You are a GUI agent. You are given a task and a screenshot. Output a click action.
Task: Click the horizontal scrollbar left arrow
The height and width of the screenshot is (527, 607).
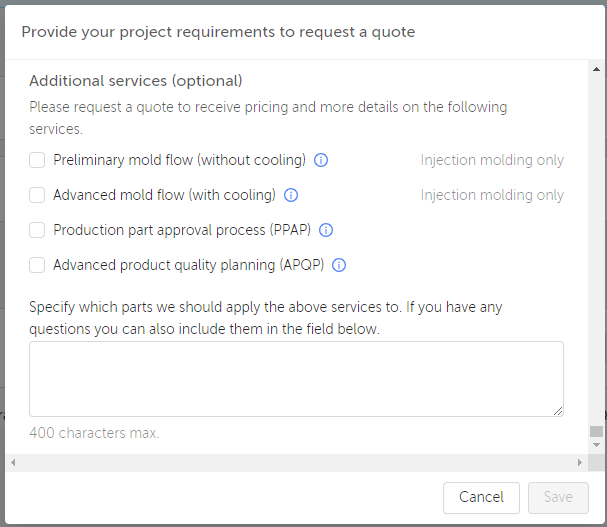[x=12, y=463]
